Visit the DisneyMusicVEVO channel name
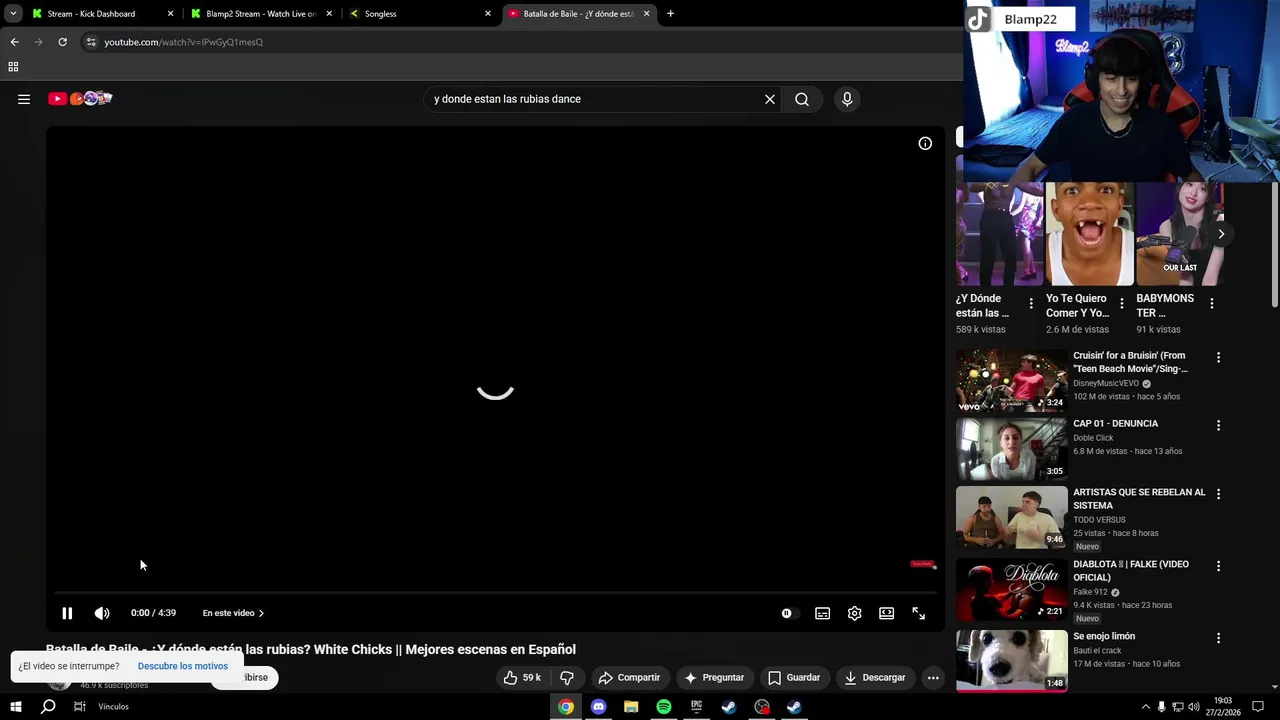Image resolution: width=1280 pixels, height=720 pixels. pos(1106,384)
